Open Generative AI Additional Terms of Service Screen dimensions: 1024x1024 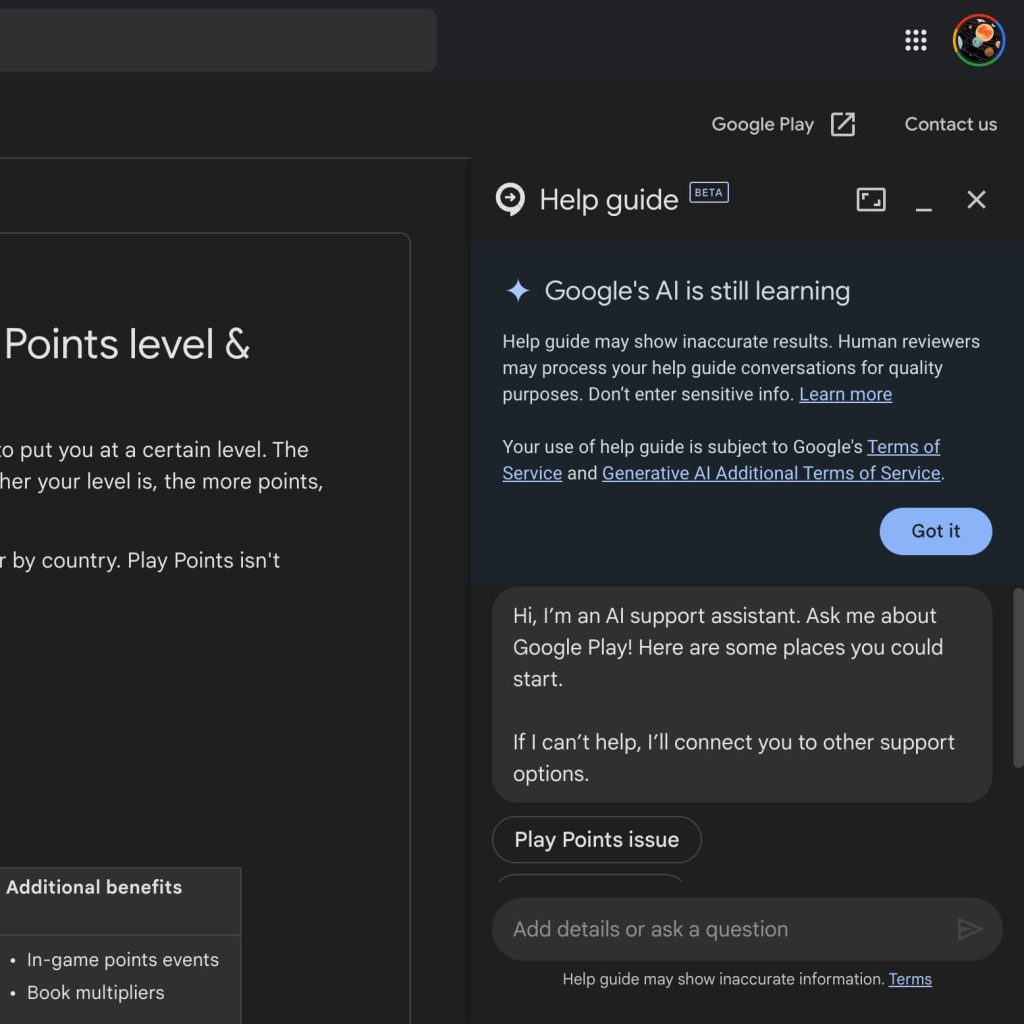[x=771, y=473]
